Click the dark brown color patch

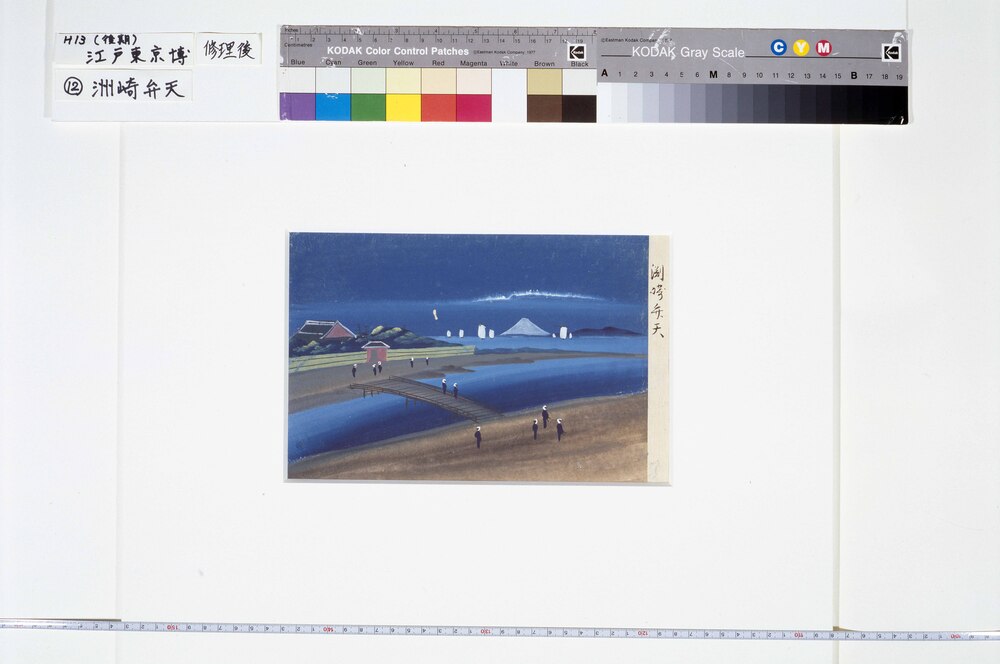[x=544, y=108]
